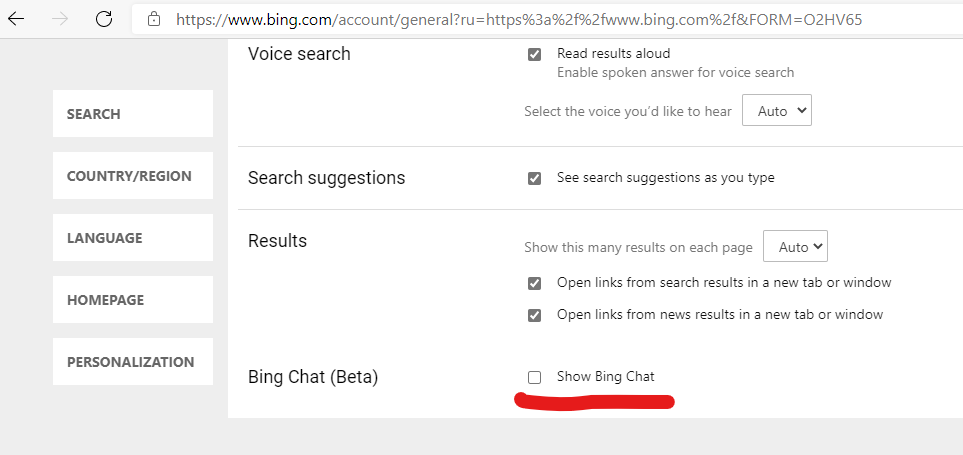
Task: Click the browser forward arrow
Action: coord(60,18)
